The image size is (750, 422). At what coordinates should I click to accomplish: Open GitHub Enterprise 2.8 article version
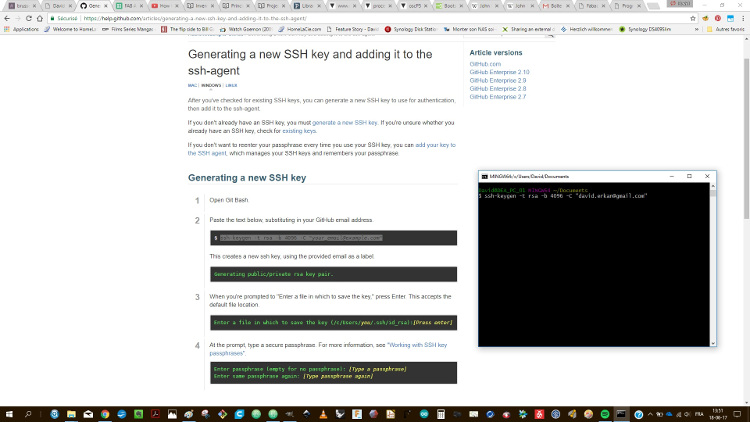coord(497,89)
